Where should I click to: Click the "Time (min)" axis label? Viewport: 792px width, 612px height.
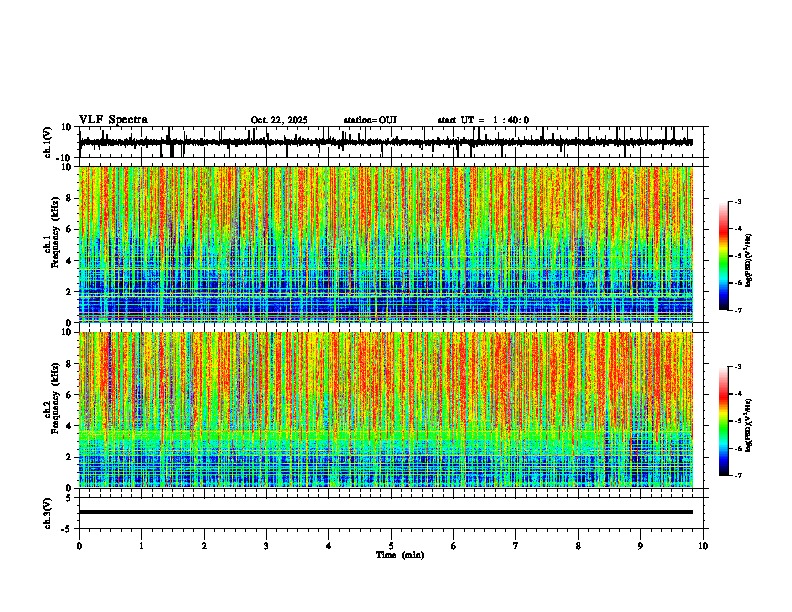(x=400, y=555)
